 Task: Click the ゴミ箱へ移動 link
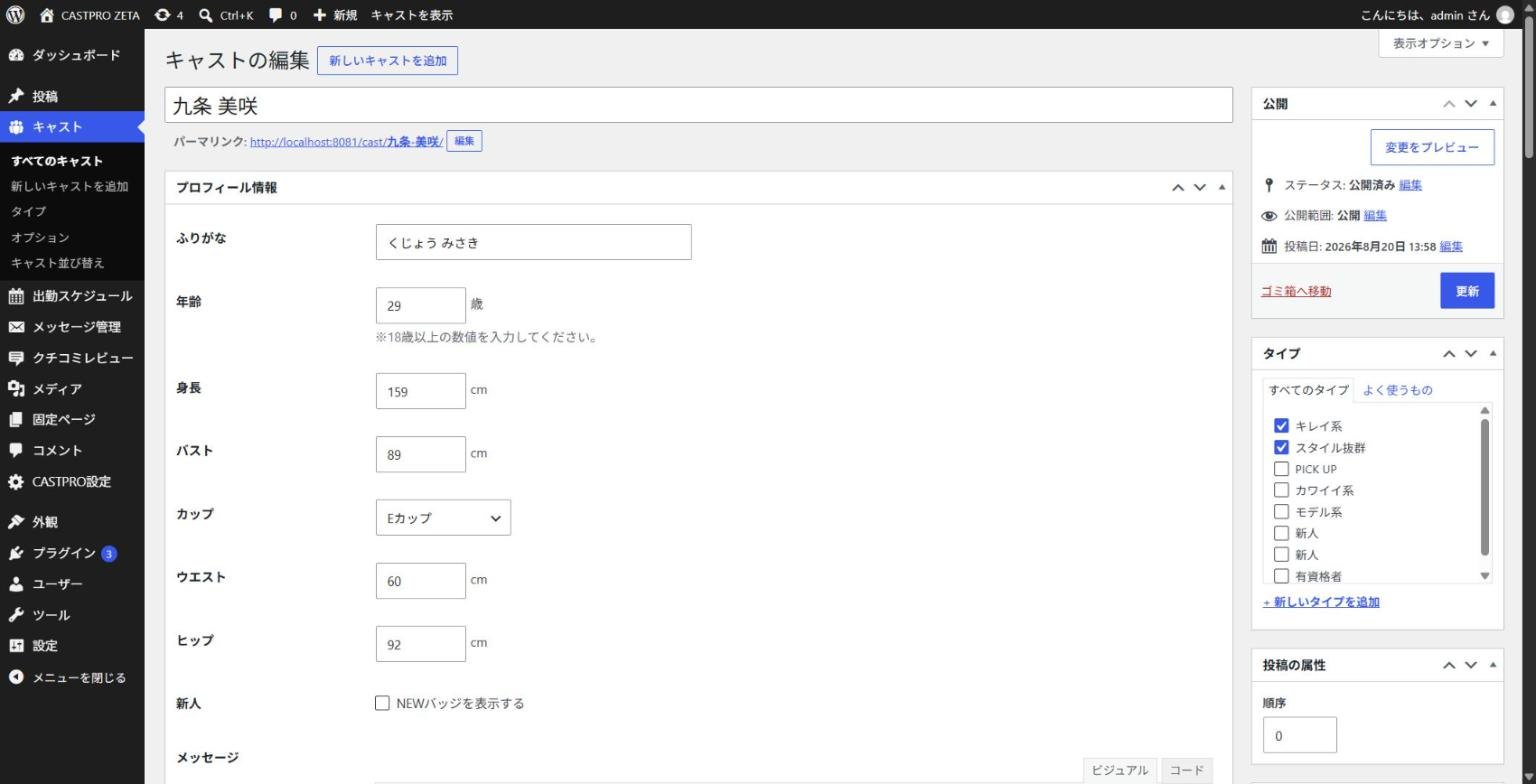tap(1296, 291)
